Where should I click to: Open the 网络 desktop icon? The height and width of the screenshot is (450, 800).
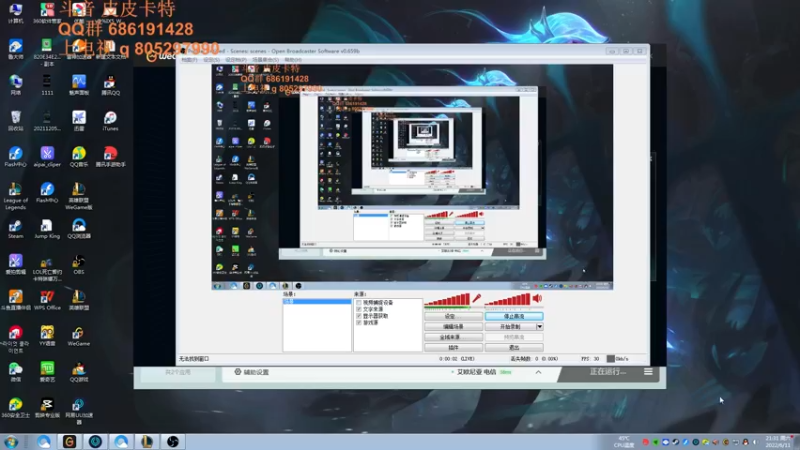(x=15, y=85)
